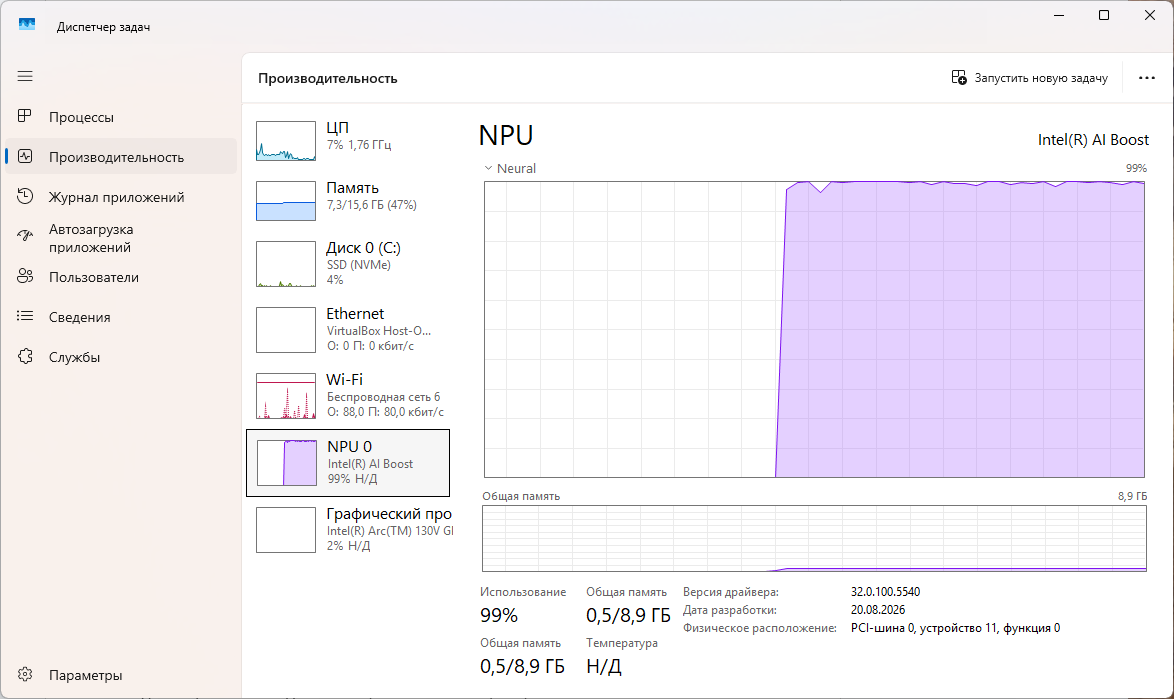Select the Производительность sidebar tab
Viewport: 1174px width, 699px height.
tap(121, 156)
